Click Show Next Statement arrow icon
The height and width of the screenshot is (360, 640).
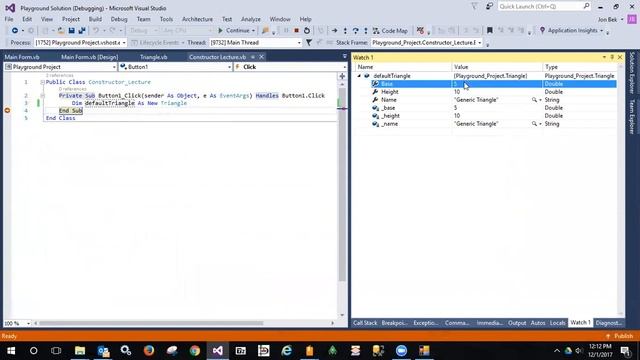(x=334, y=31)
